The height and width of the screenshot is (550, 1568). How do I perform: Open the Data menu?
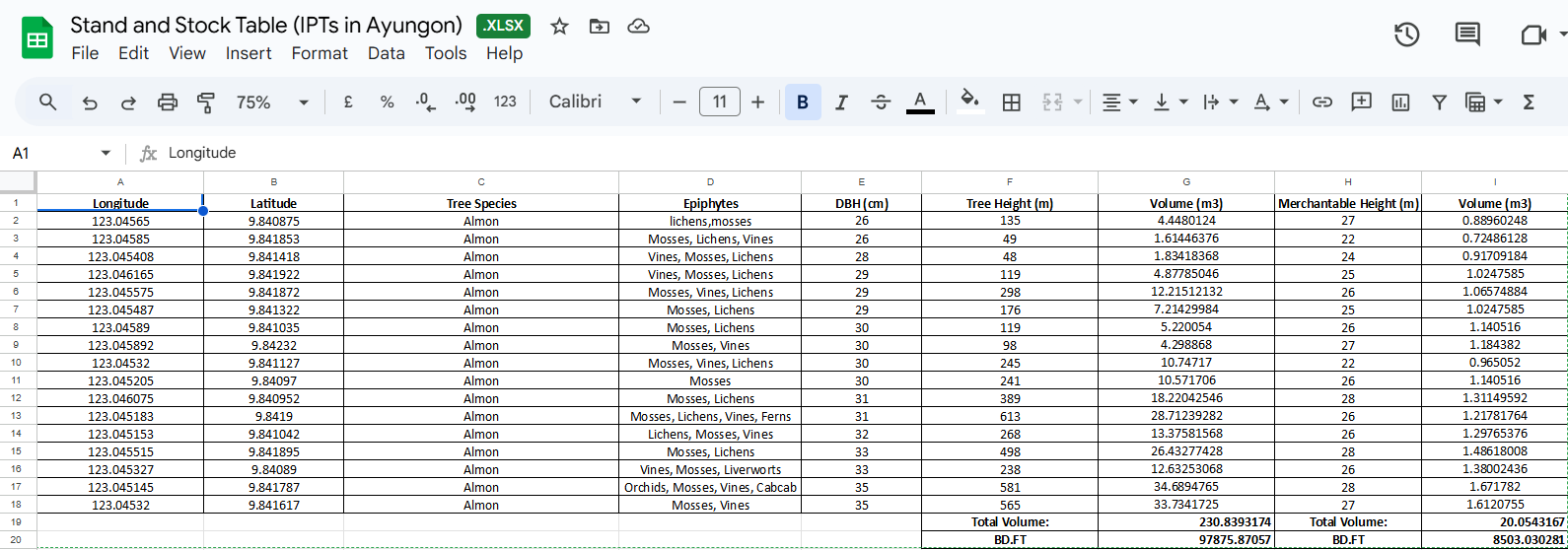pos(387,53)
